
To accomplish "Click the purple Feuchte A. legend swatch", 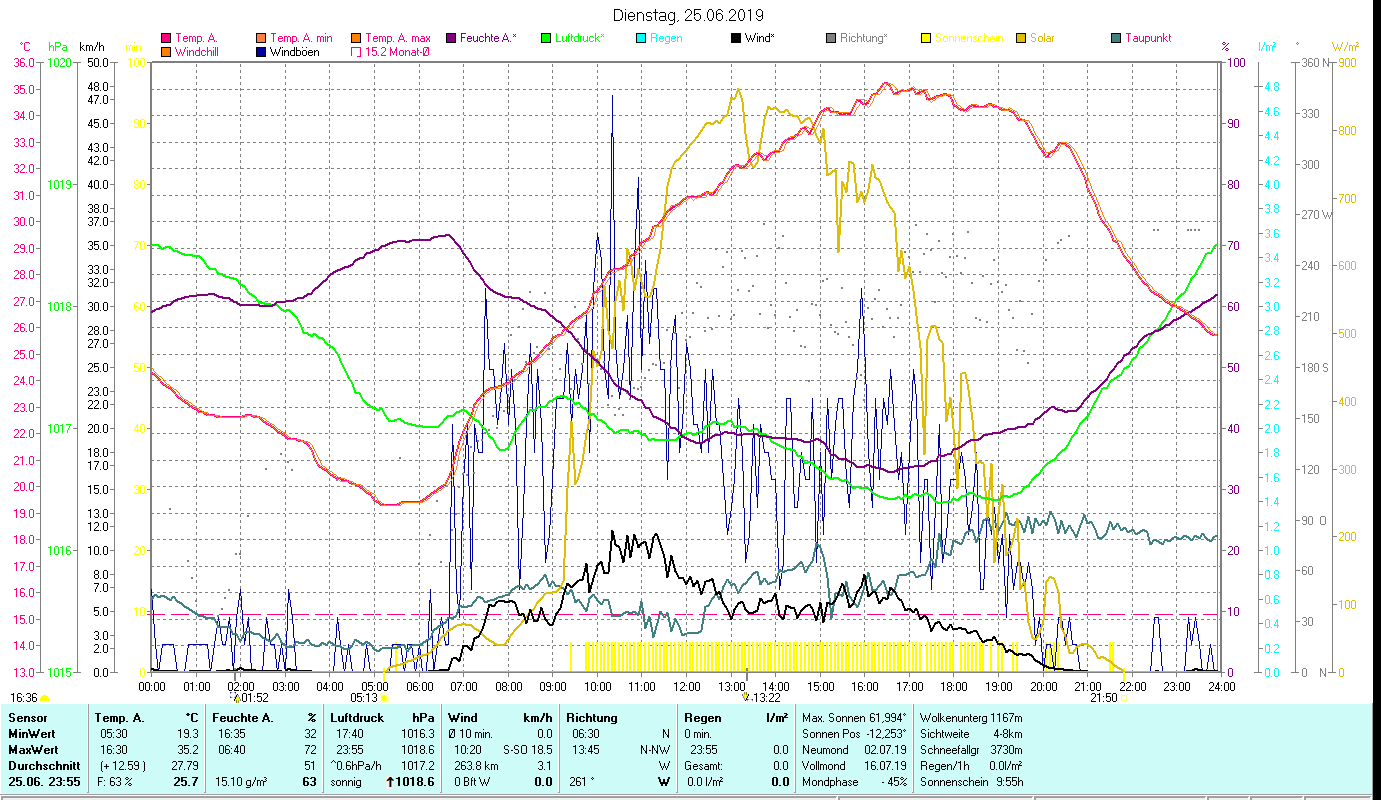I will pos(451,39).
